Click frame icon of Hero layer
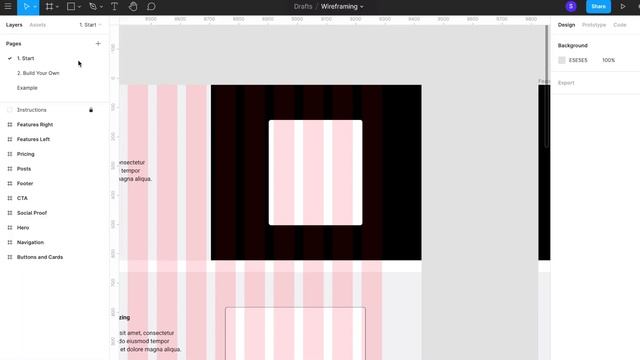Viewport: 640px width, 360px height. click(x=10, y=227)
